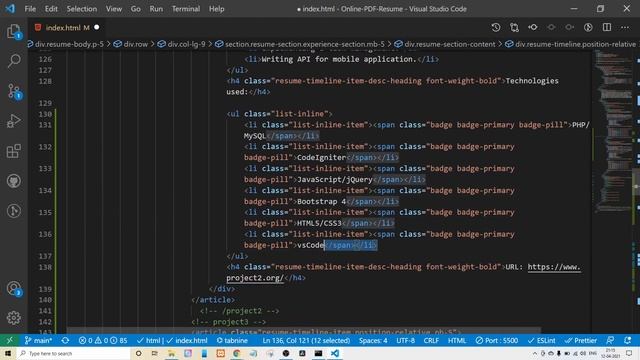Open the Windows Start menu
640x360 pixels.
[8, 353]
